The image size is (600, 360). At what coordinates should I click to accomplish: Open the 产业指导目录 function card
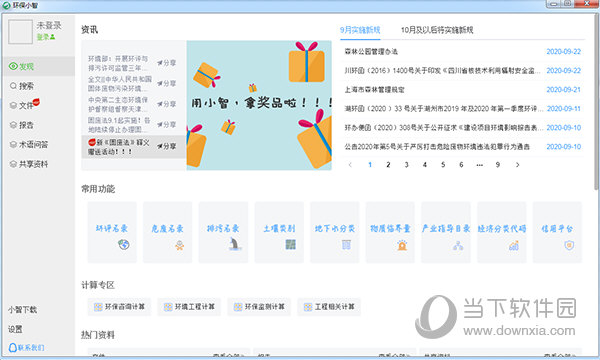(446, 232)
